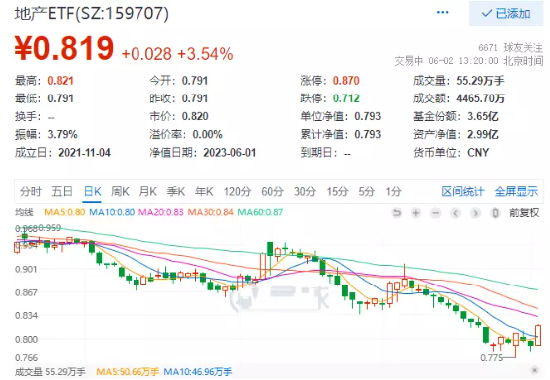Click the MA20:0.83 moving average label
The height and width of the screenshot is (380, 550).
(161, 212)
